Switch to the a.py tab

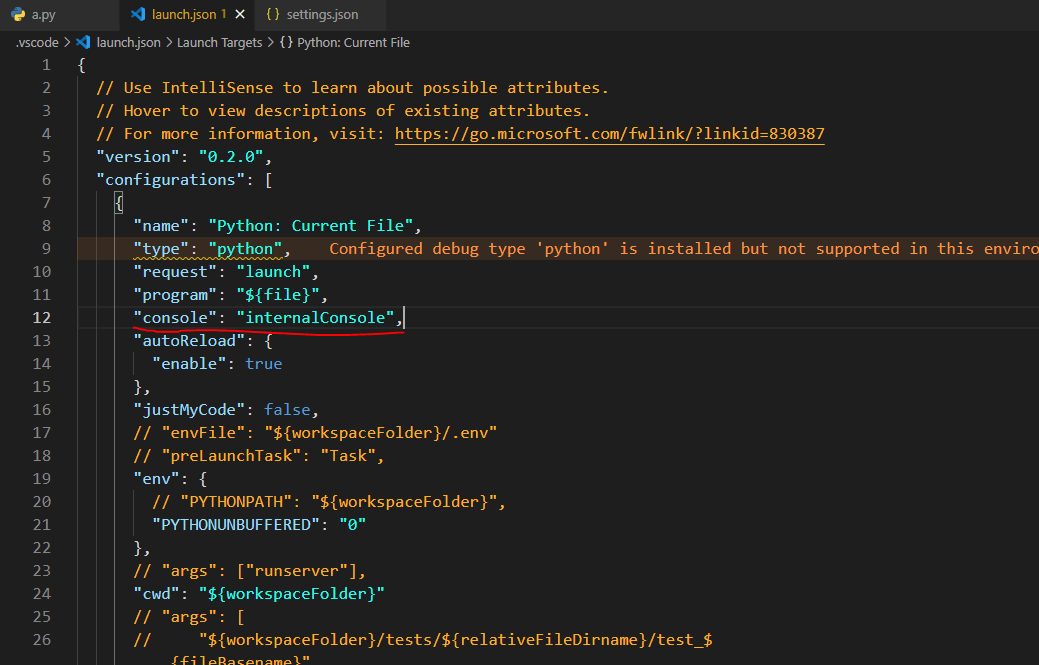tap(43, 15)
